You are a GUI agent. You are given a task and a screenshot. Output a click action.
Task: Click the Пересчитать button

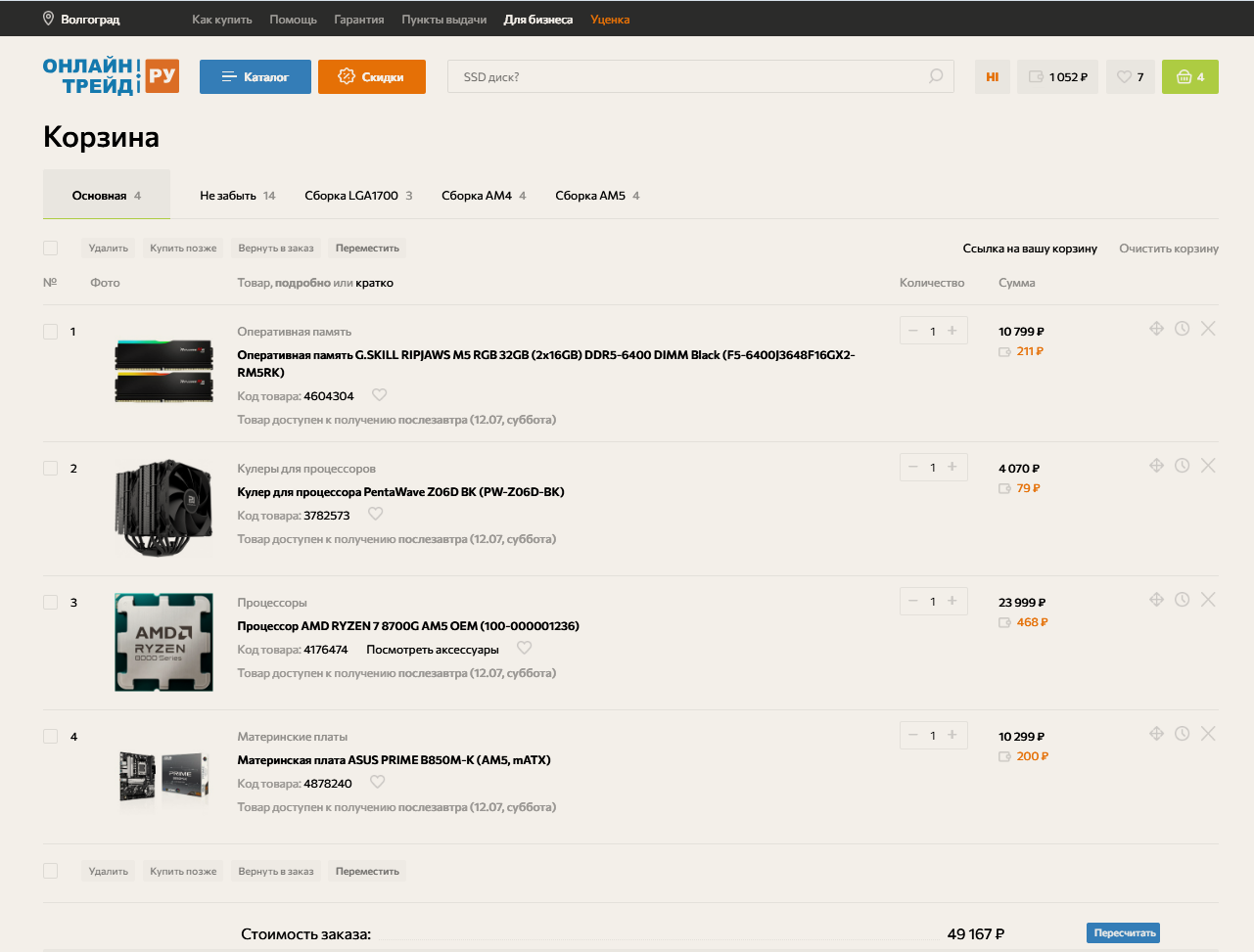[1123, 933]
